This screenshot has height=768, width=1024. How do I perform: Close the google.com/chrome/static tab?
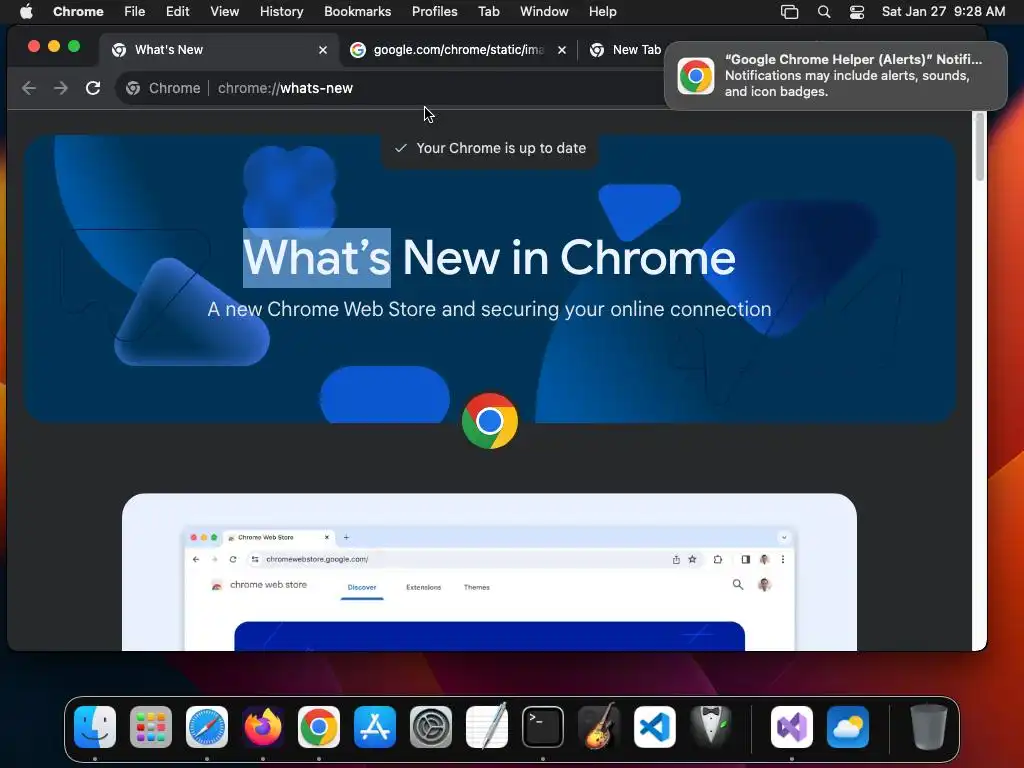click(x=562, y=50)
